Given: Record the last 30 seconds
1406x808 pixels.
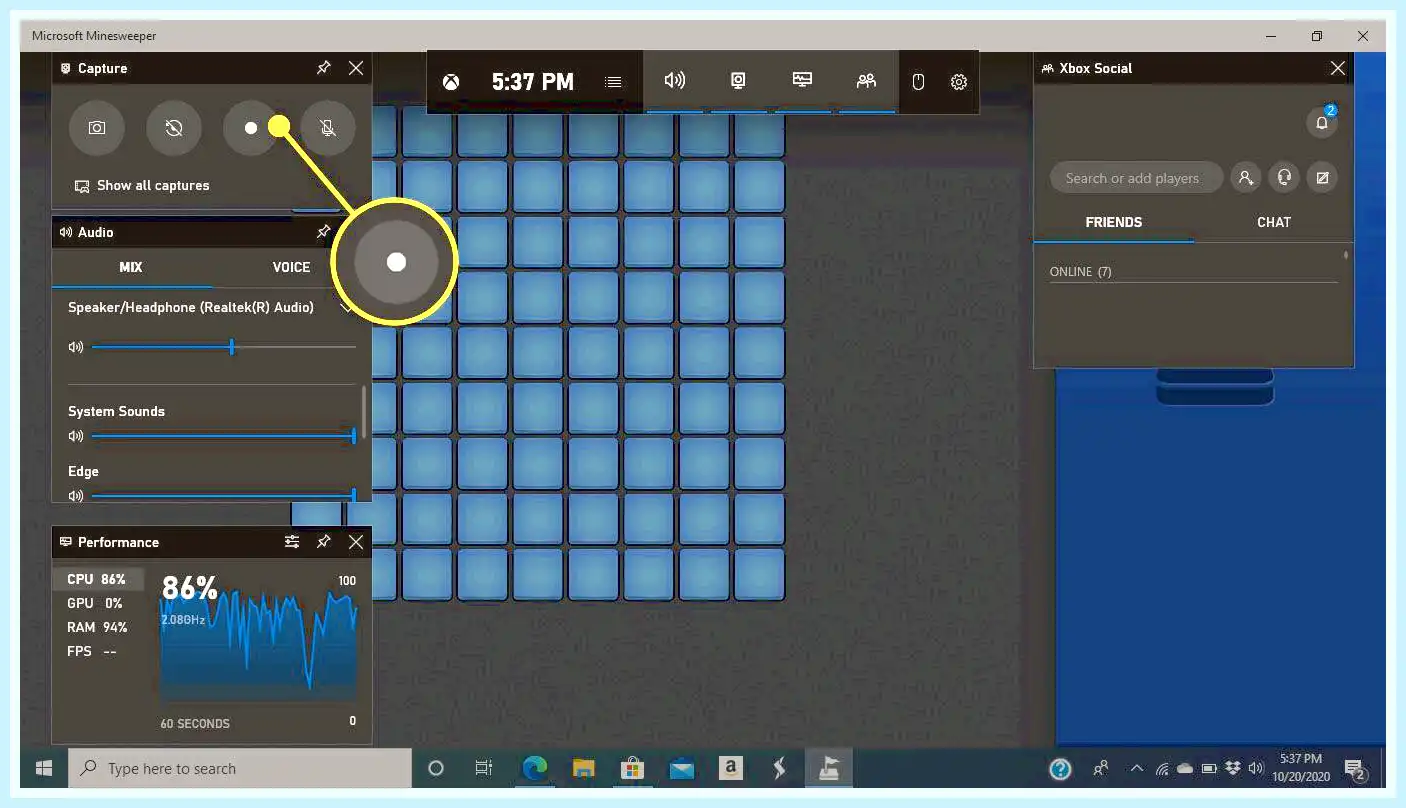Looking at the screenshot, I should 174,128.
